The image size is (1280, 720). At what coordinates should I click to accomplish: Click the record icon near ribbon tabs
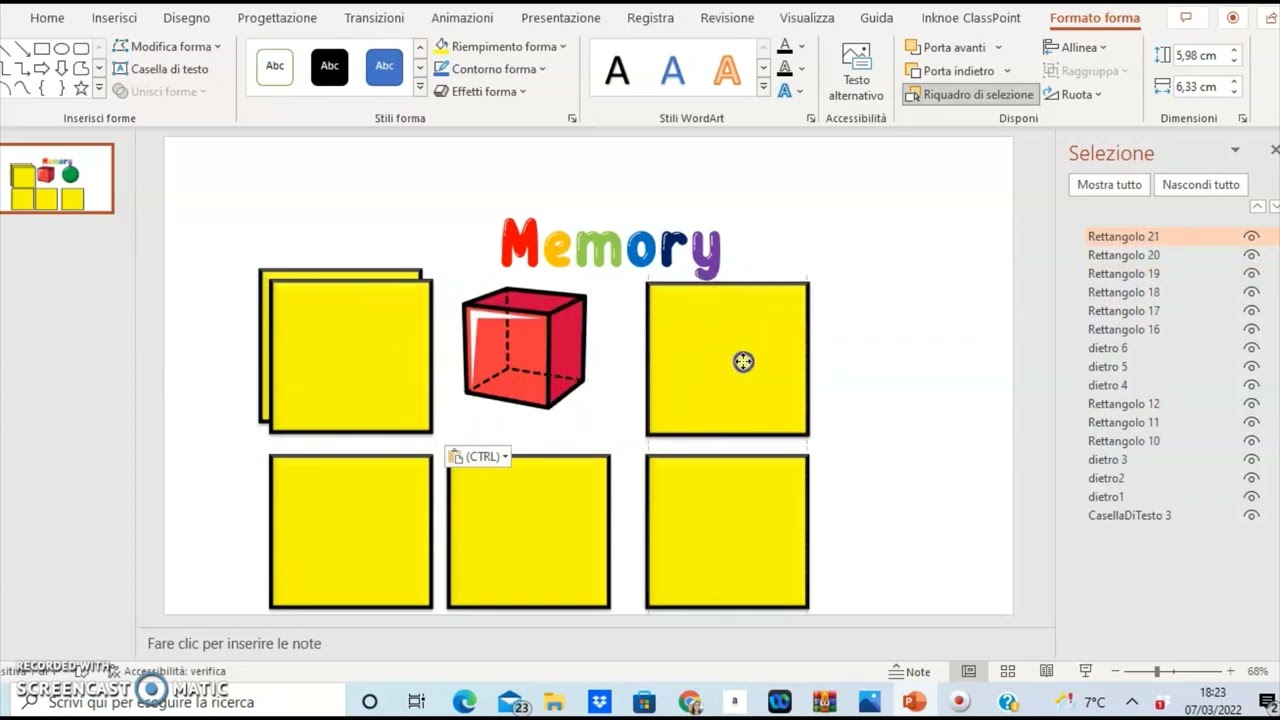tap(1232, 18)
